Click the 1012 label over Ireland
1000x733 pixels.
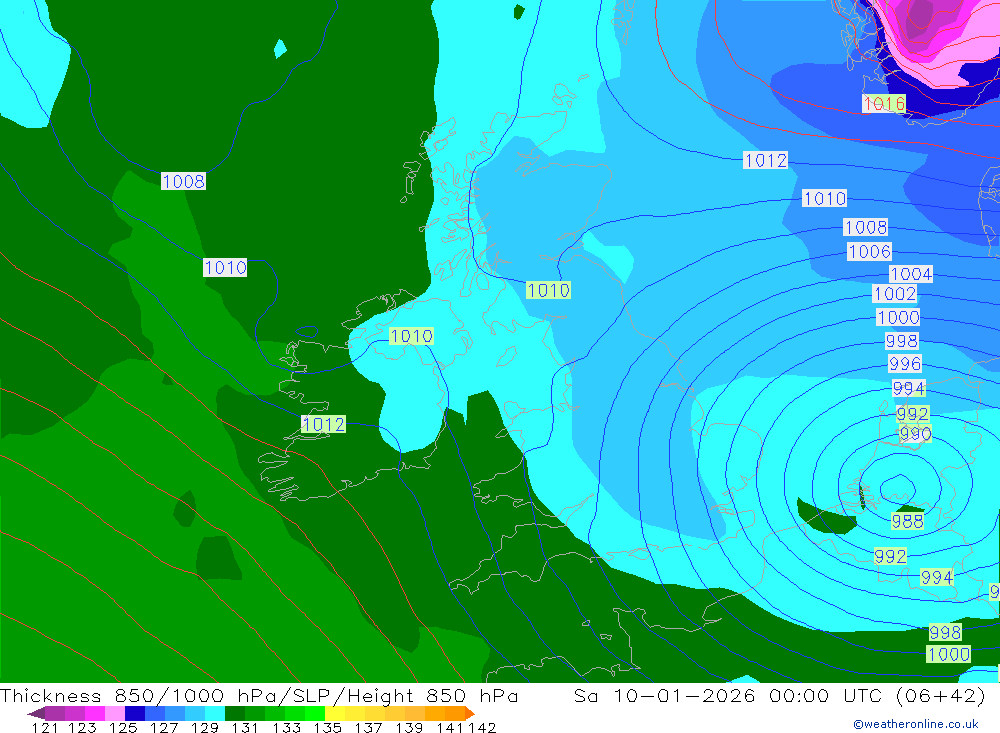[x=323, y=424]
